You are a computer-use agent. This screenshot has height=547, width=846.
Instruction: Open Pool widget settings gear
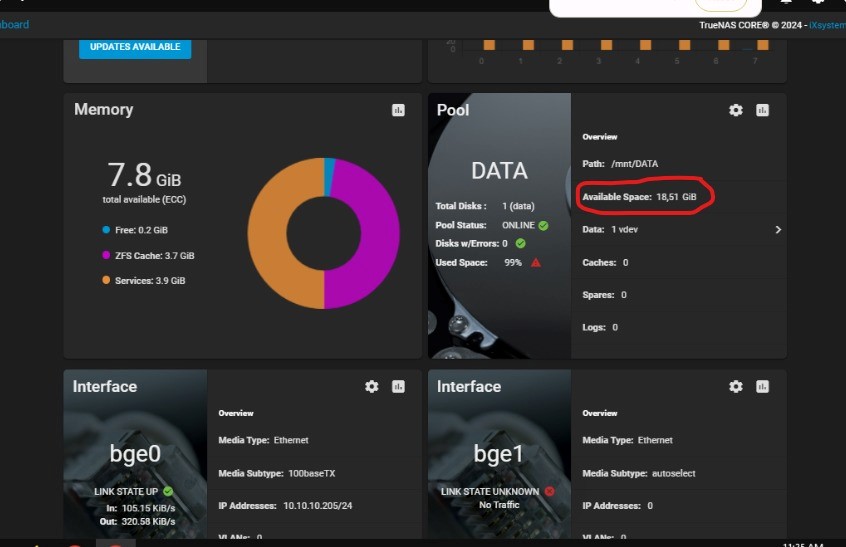coord(736,110)
